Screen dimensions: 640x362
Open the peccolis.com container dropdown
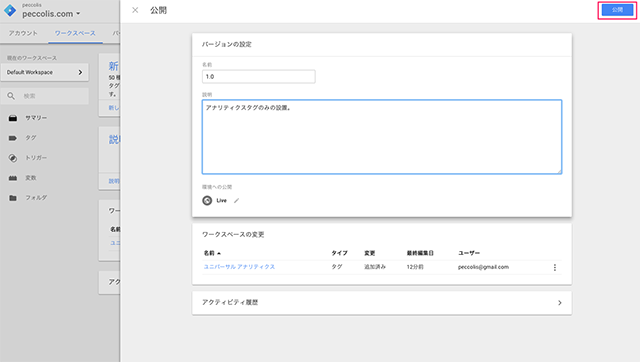coord(51,14)
